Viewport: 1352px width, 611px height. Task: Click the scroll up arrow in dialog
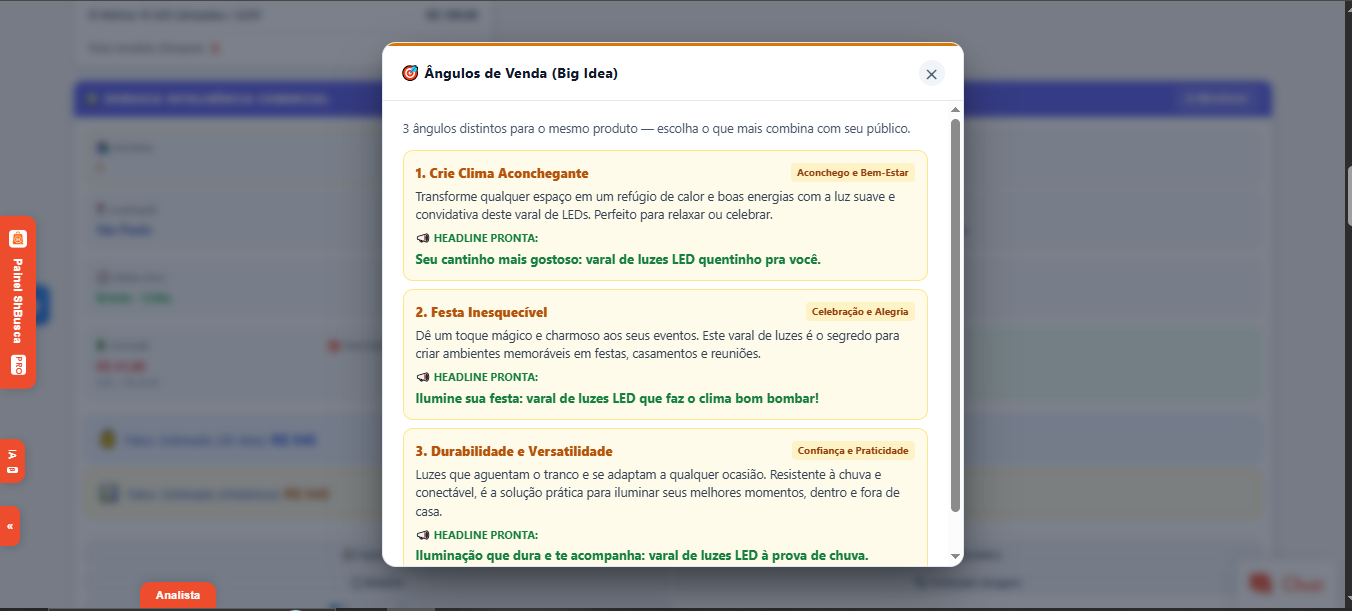(955, 110)
